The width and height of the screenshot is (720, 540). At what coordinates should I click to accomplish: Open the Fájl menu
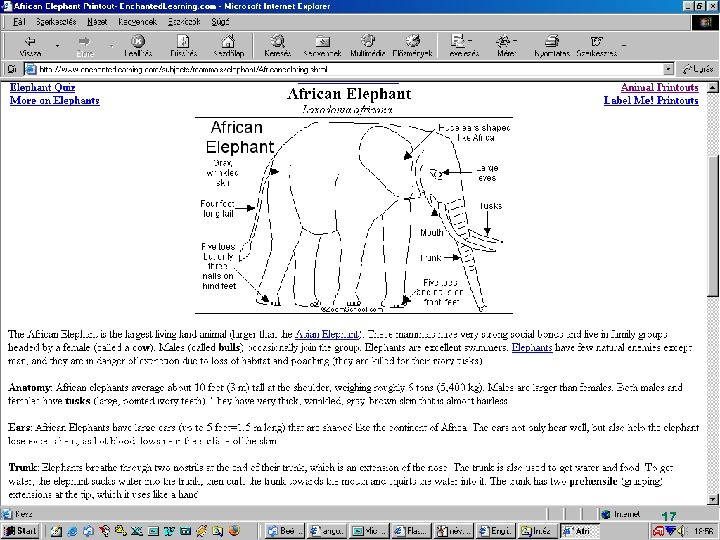coord(19,22)
